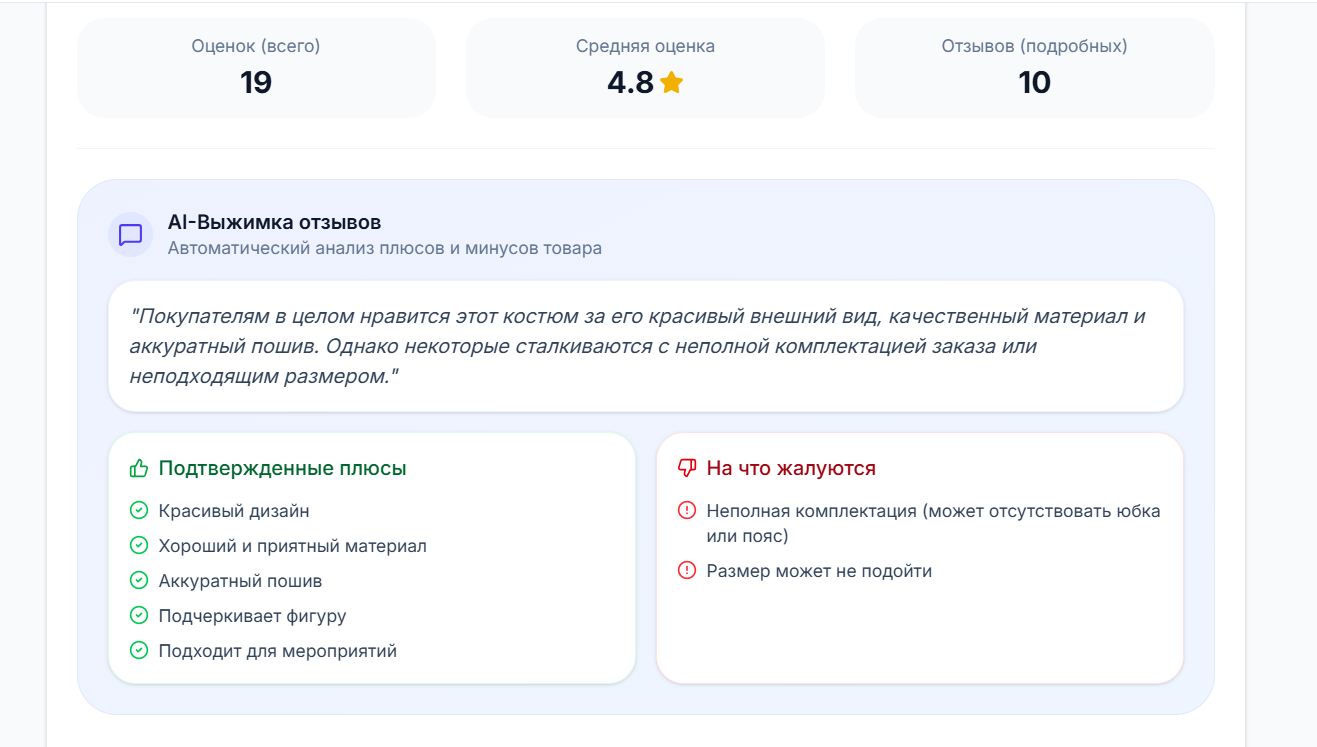Click the text Размер может не подойти
The height and width of the screenshot is (747, 1317).
pyautogui.click(x=819, y=571)
